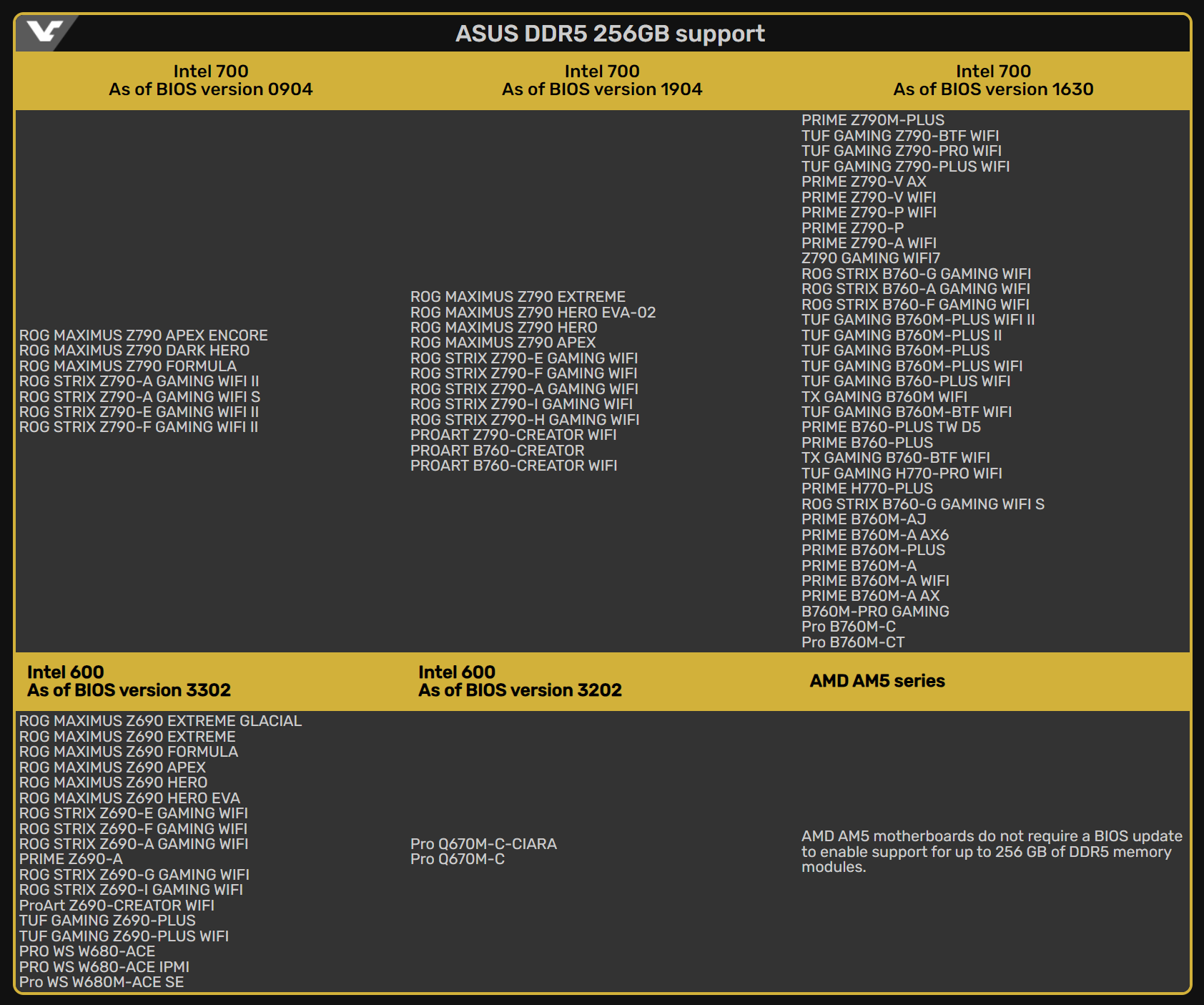Click the Intel 700 BIOS version 1904 header
The width and height of the screenshot is (1204, 1005).
(x=602, y=80)
